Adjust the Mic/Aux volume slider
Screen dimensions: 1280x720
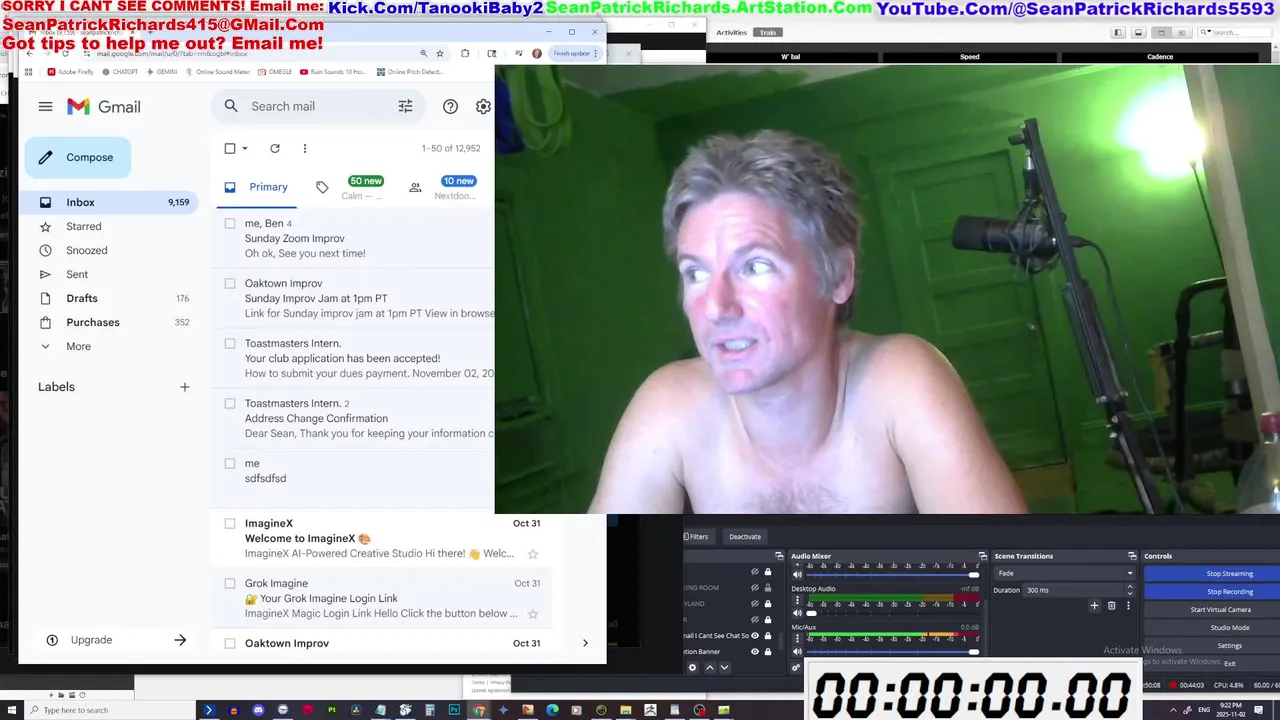893,651
